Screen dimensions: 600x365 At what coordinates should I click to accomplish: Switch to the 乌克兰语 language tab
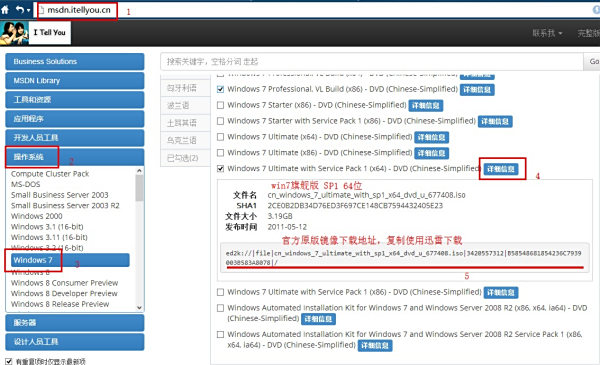185,140
